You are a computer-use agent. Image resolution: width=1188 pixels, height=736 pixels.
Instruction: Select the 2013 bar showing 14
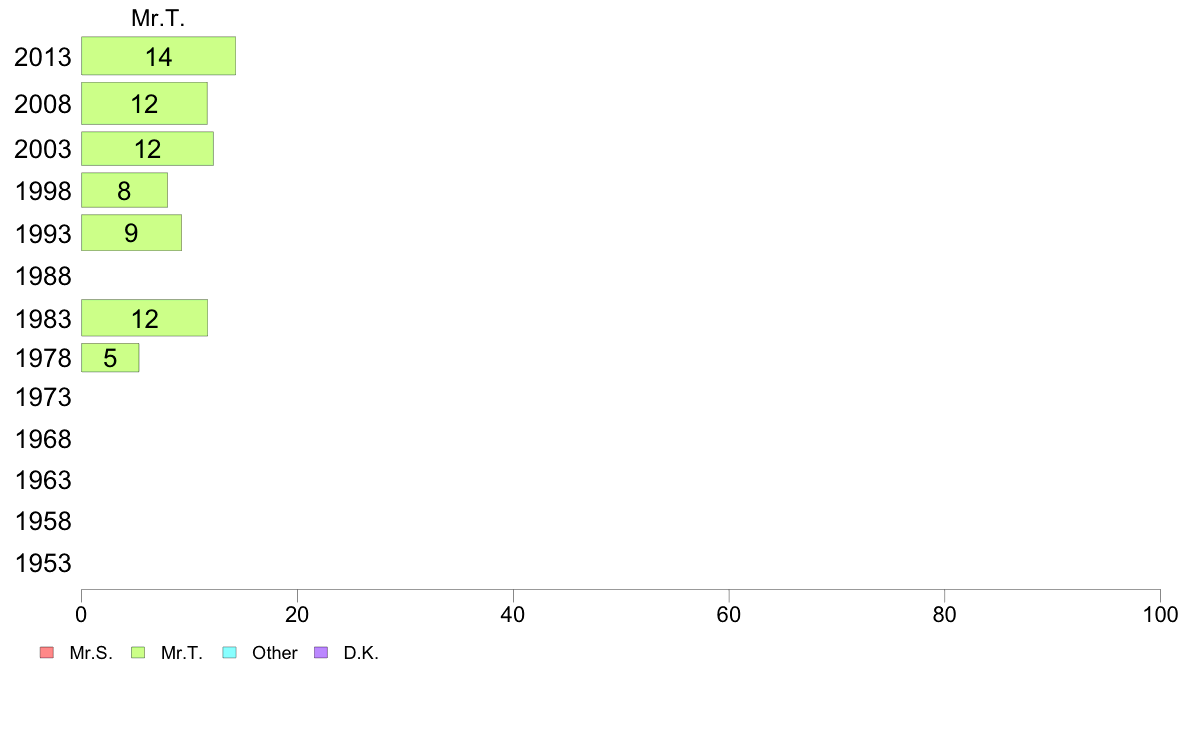[x=158, y=56]
